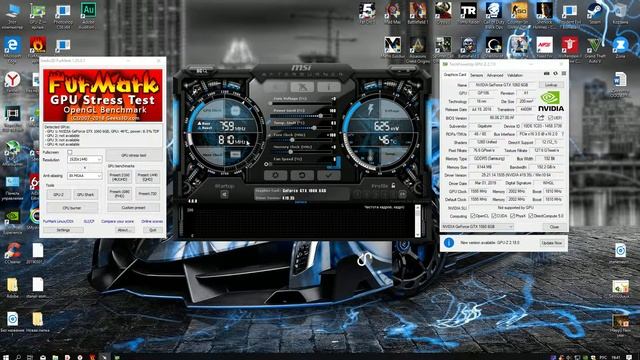This screenshot has width=640, height=360.
Task: Apply settings with the Afterburner checkmark button
Action: pyautogui.click(x=329, y=176)
